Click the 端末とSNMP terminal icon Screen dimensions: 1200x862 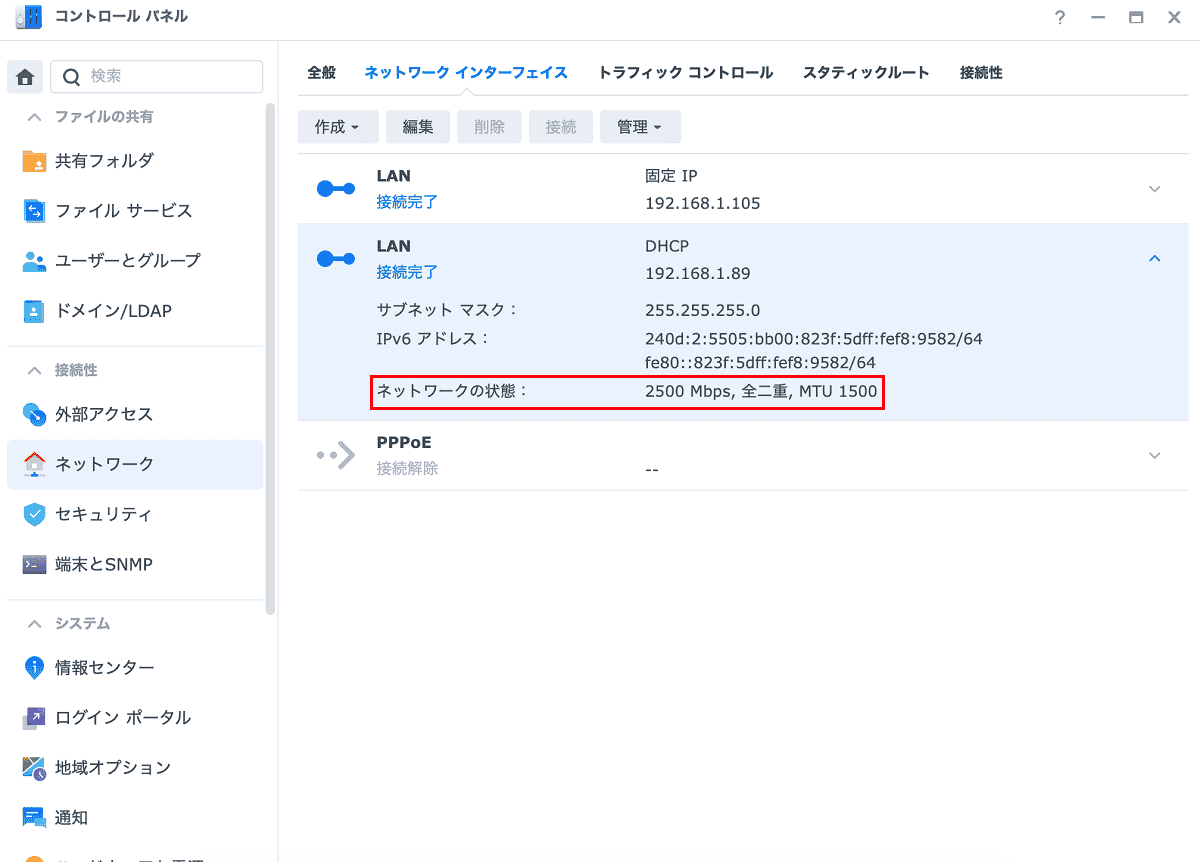tap(34, 564)
